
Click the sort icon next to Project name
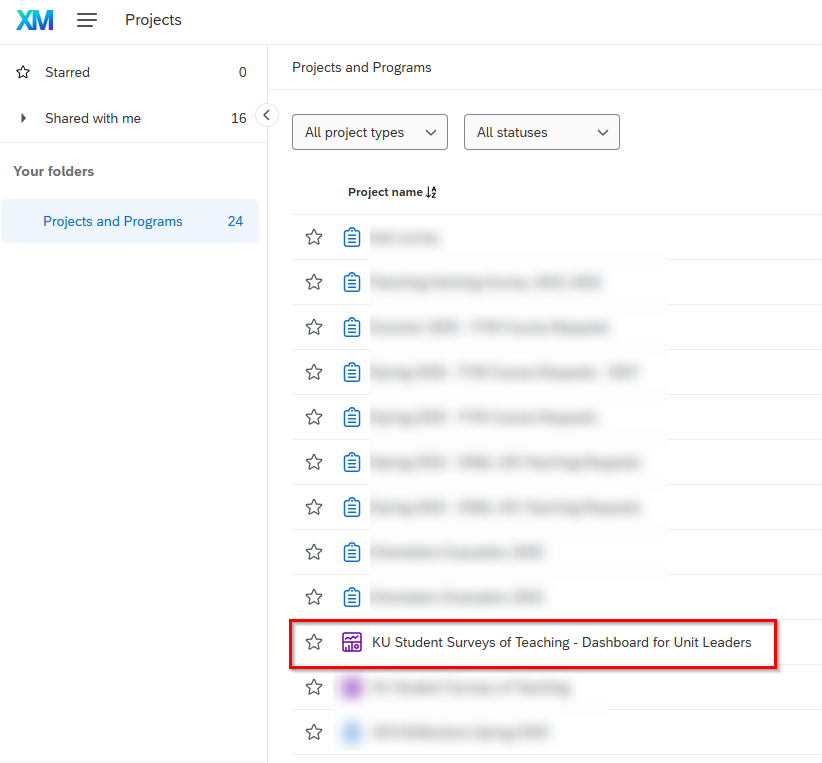point(432,191)
